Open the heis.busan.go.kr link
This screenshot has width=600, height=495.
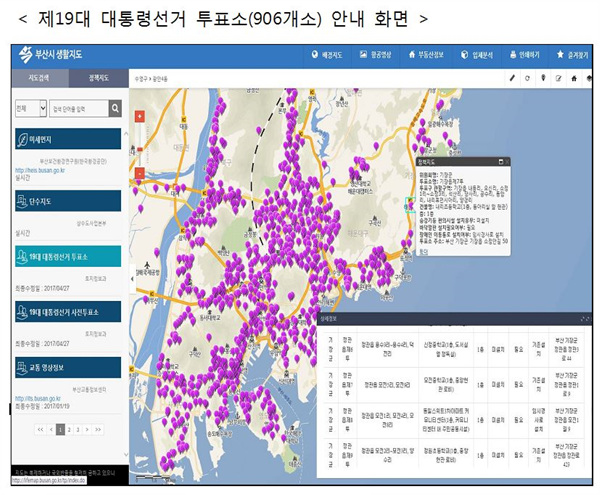coord(40,170)
